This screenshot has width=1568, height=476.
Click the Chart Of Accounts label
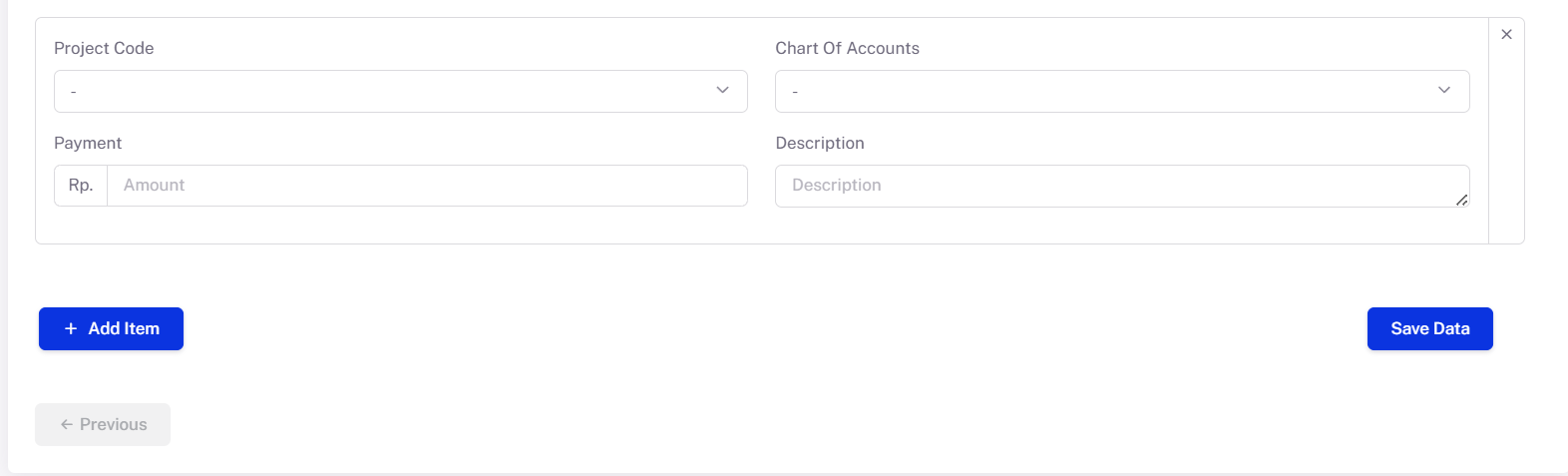[x=847, y=48]
